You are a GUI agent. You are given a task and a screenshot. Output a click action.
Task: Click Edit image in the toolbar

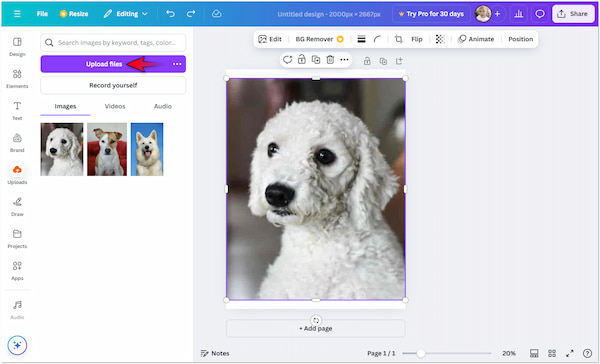pyautogui.click(x=270, y=39)
